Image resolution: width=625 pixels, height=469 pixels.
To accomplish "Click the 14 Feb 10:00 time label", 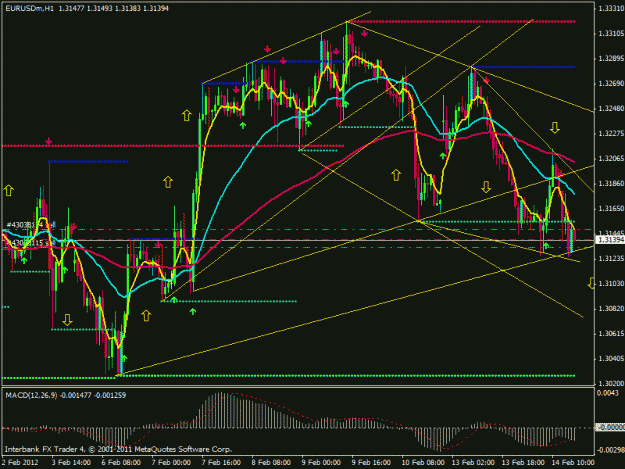I will (x=573, y=462).
